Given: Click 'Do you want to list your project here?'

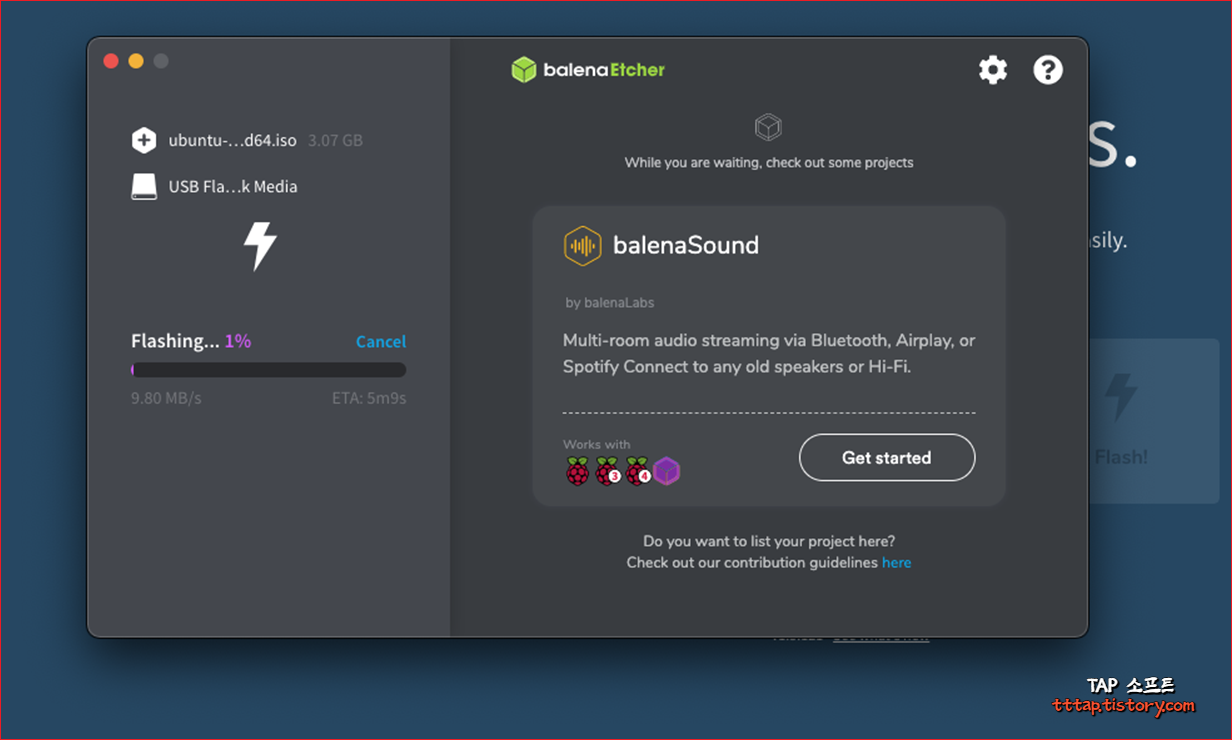Looking at the screenshot, I should (769, 541).
